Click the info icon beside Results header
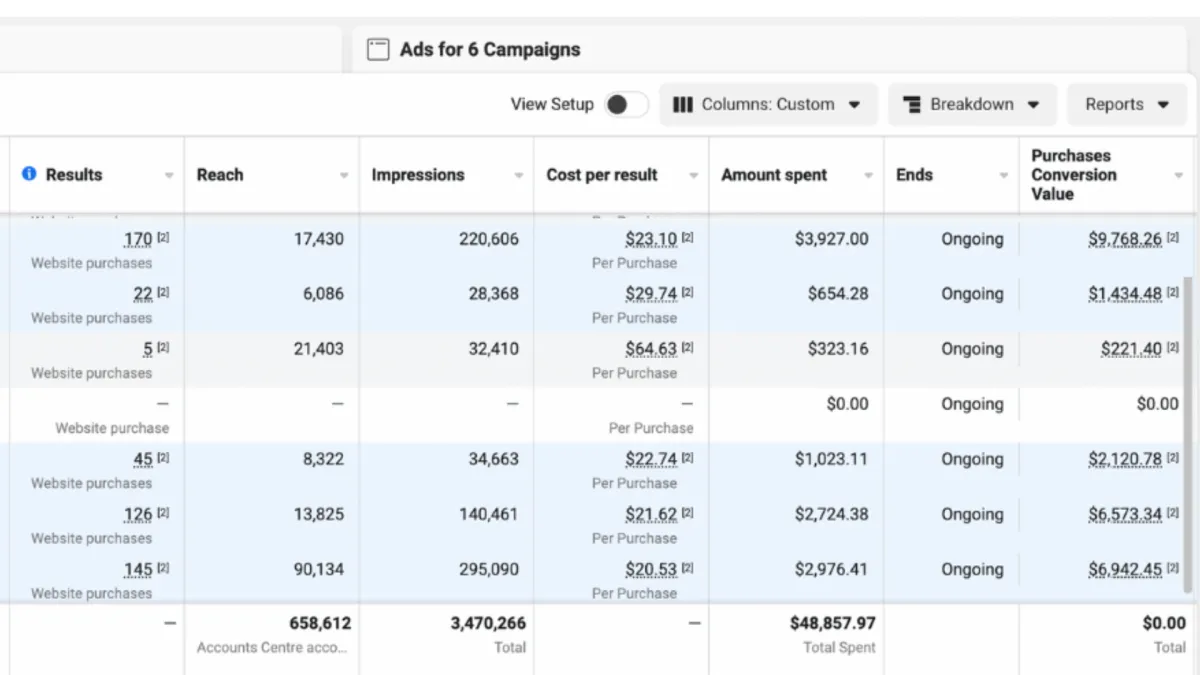The width and height of the screenshot is (1200, 675). tap(29, 174)
